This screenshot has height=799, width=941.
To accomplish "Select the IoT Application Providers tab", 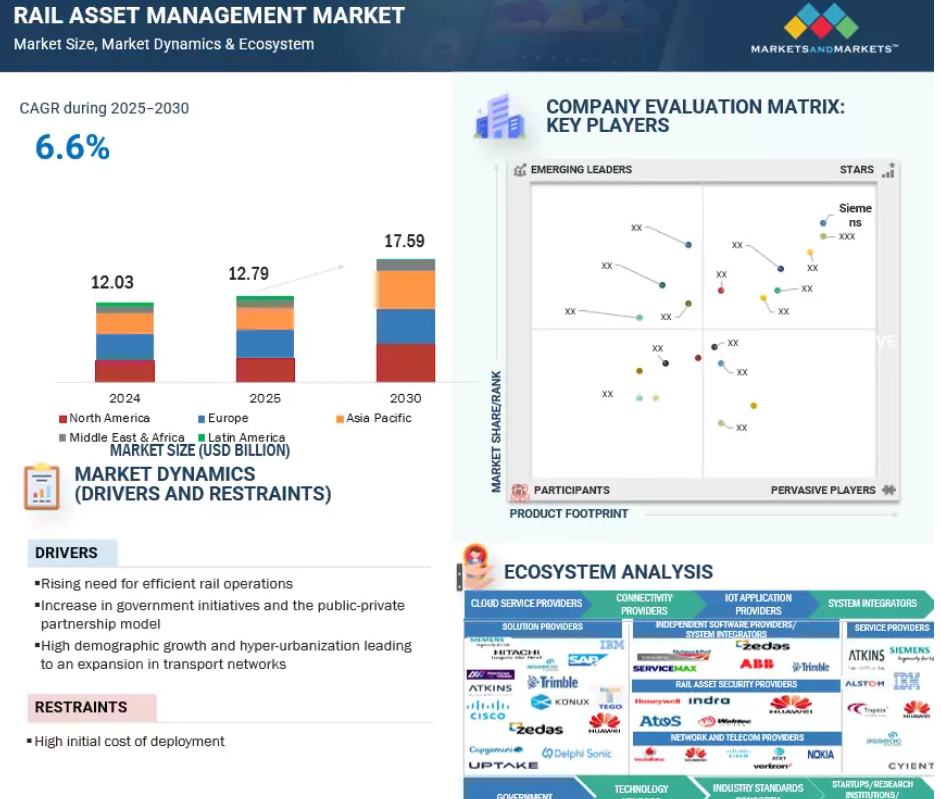I will pyautogui.click(x=758, y=605).
